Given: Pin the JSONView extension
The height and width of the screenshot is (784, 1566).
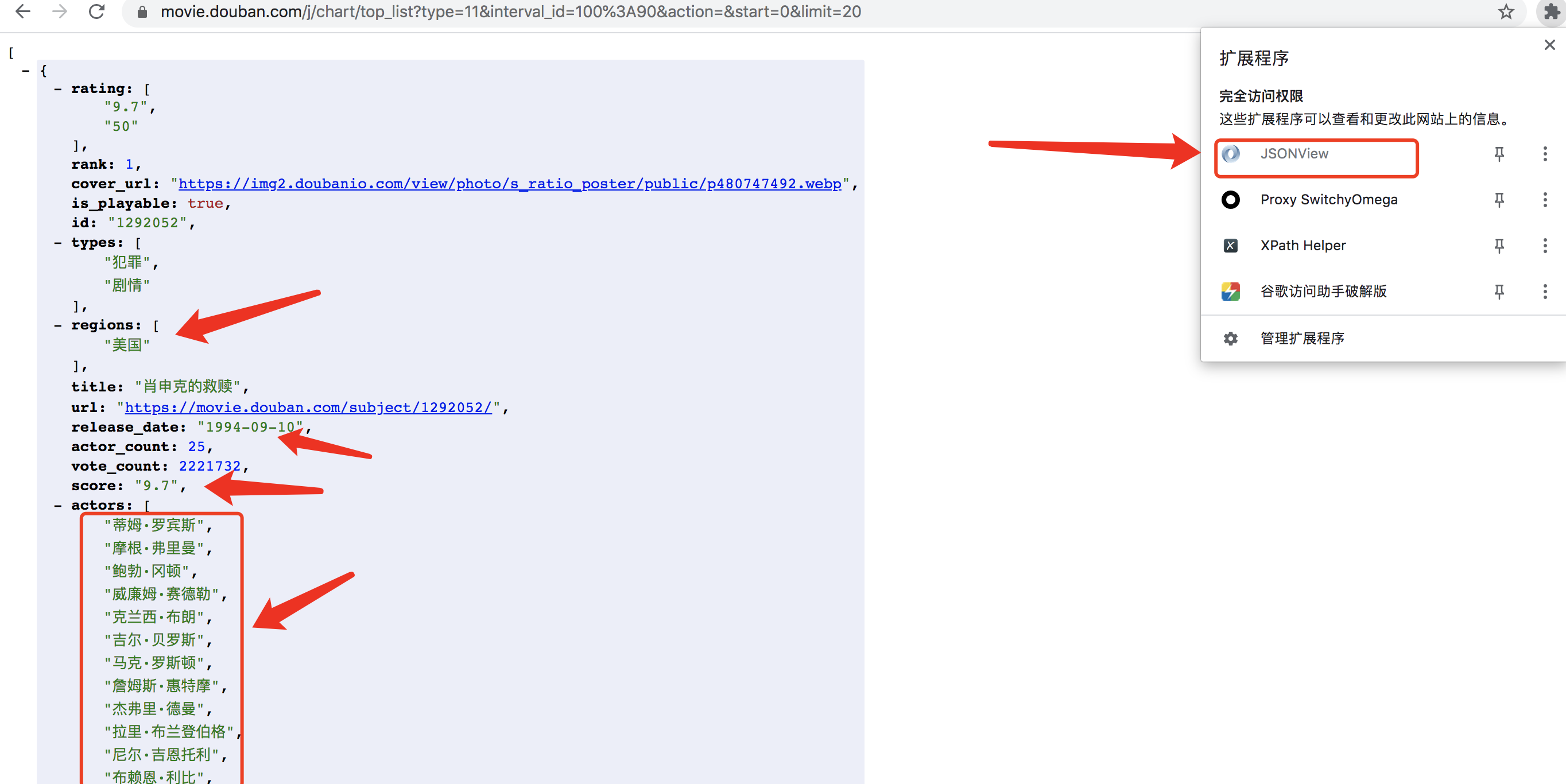Looking at the screenshot, I should tap(1499, 154).
